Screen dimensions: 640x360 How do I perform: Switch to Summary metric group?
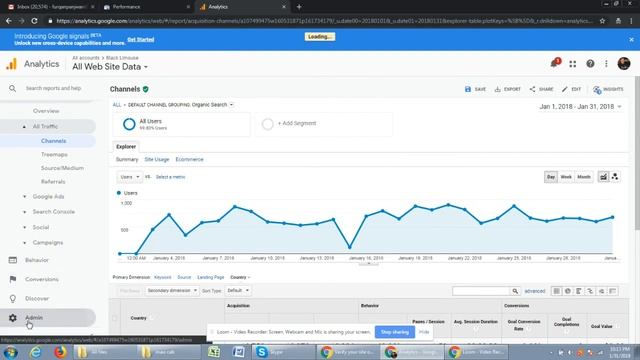coord(127,160)
